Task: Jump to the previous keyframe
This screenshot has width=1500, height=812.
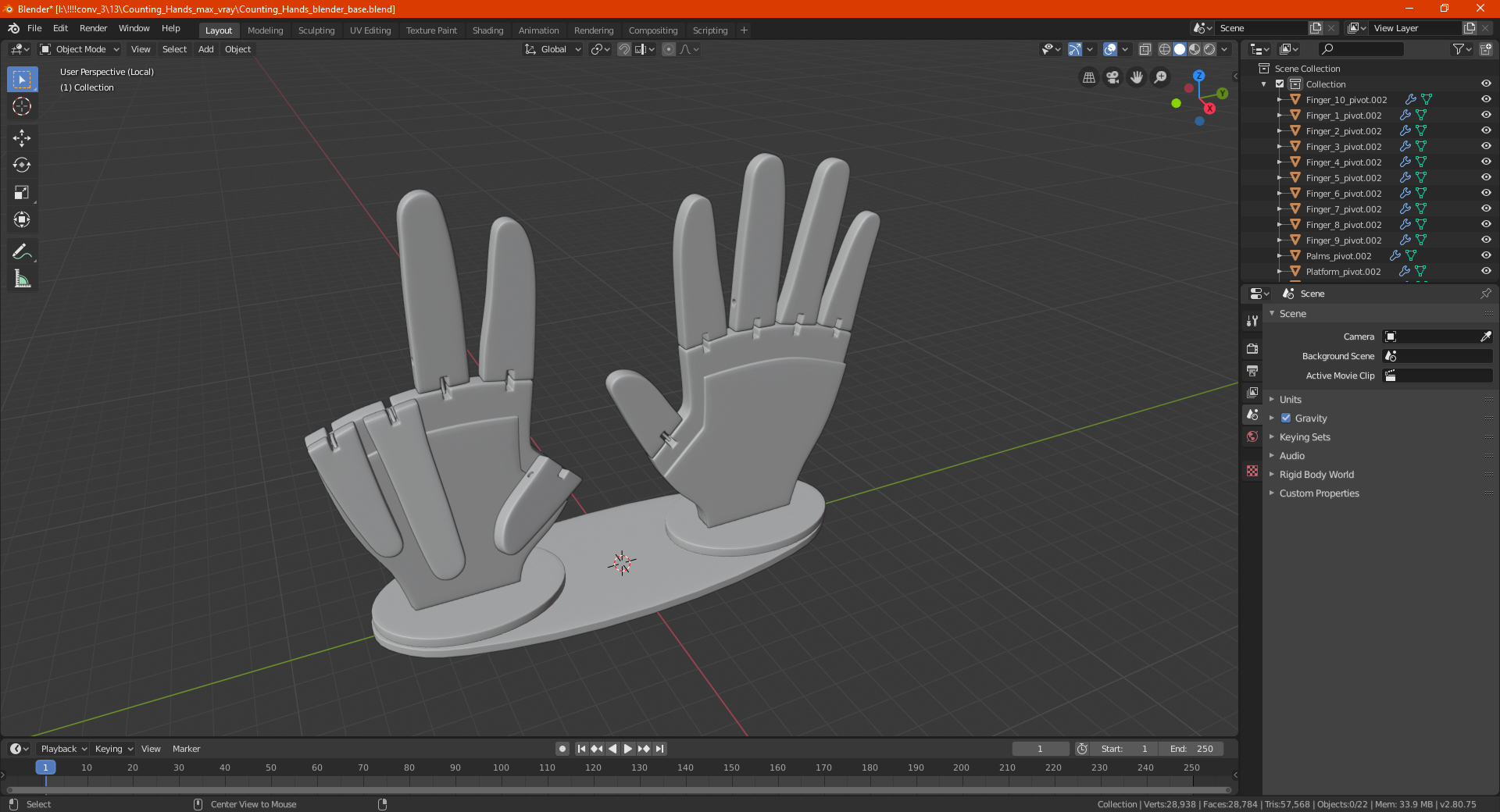Action: (597, 749)
